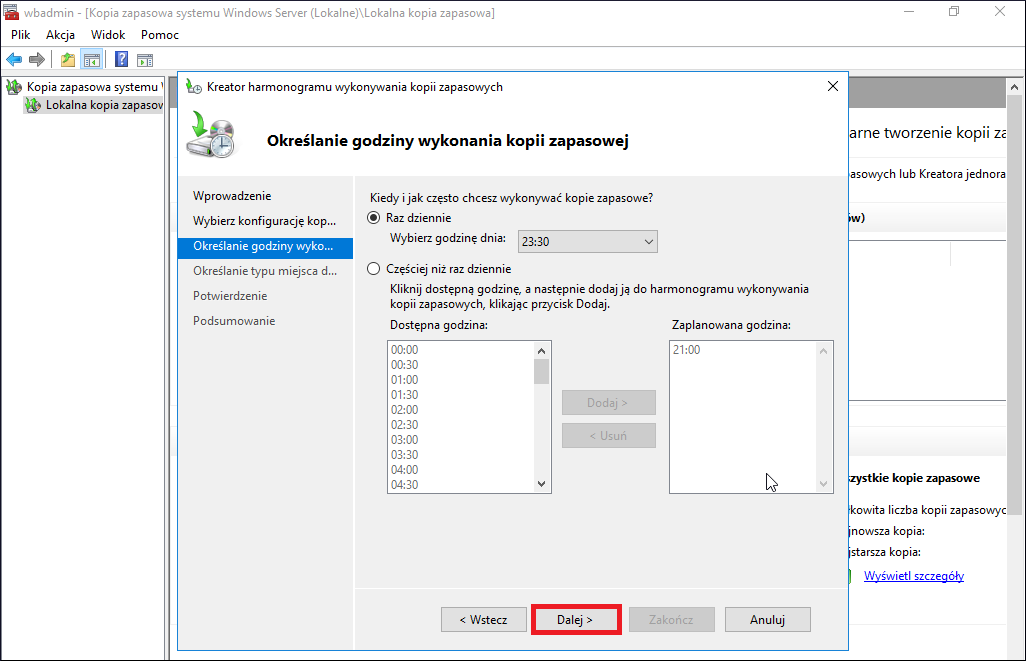The width and height of the screenshot is (1026, 661).
Task: Select 01:30 in available times list
Action: point(404,395)
